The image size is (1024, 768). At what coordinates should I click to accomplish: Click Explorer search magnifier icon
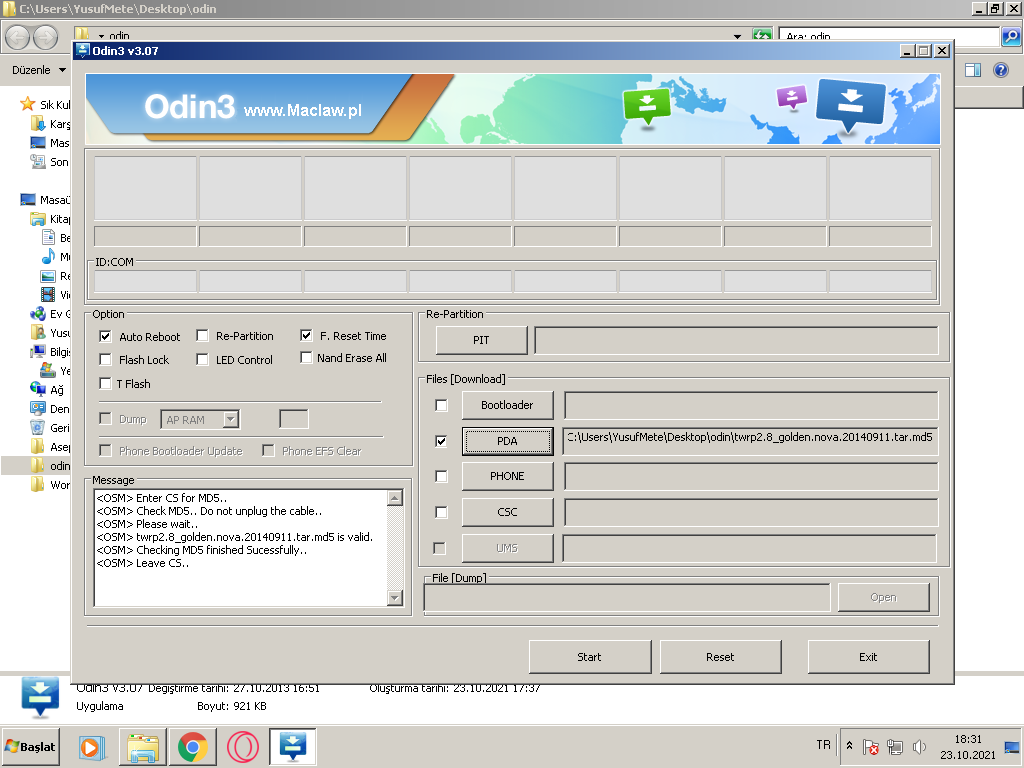point(1011,37)
